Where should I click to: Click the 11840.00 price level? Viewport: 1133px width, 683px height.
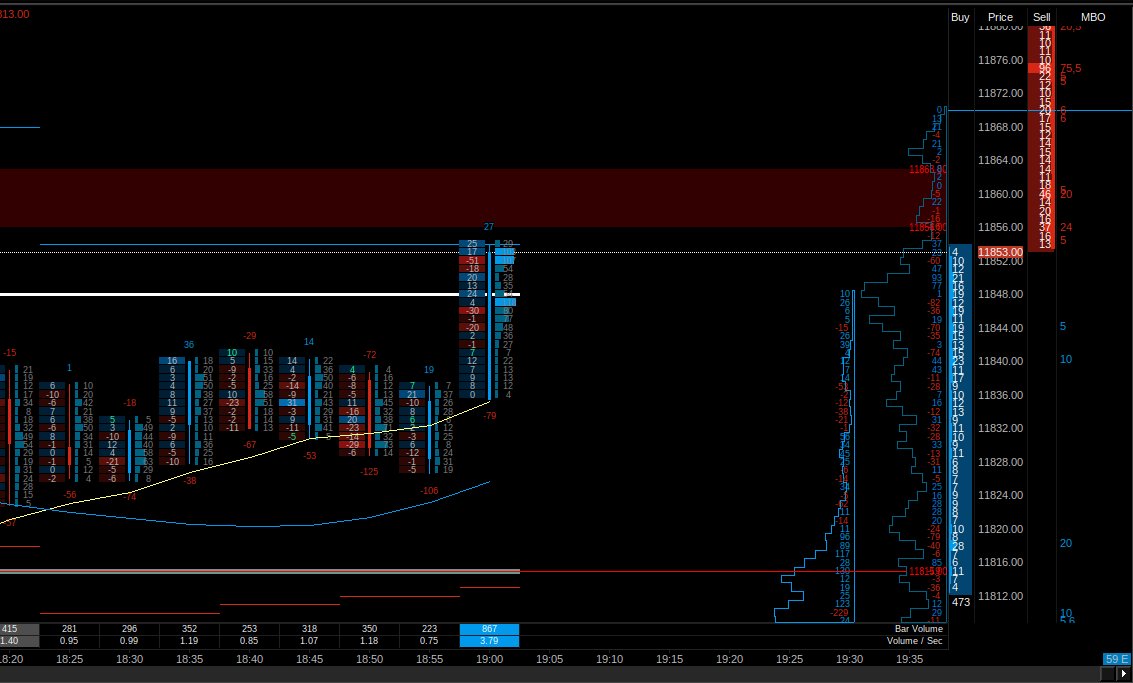pyautogui.click(x=1001, y=361)
